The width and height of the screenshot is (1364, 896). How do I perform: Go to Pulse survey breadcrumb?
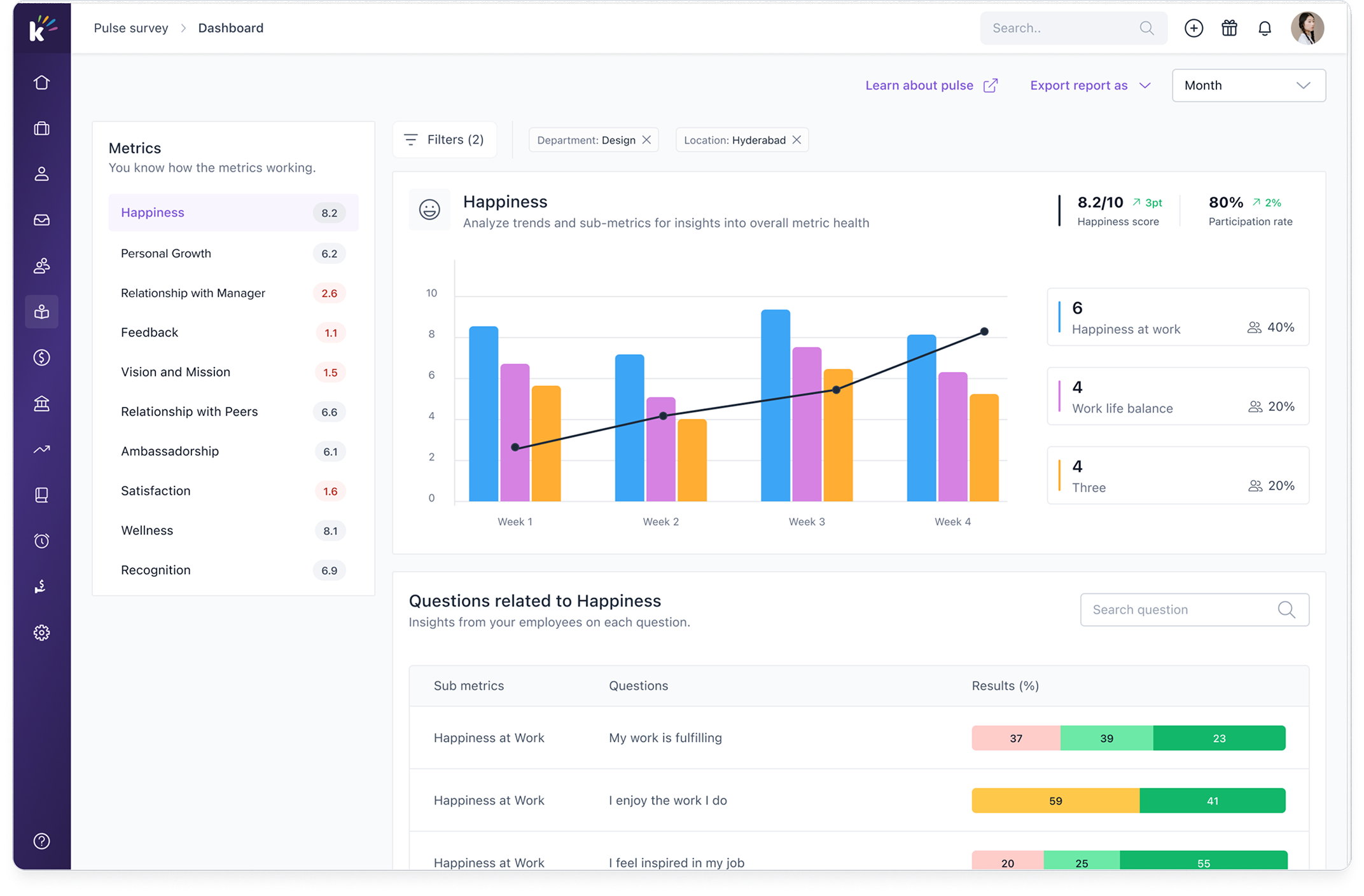131,28
